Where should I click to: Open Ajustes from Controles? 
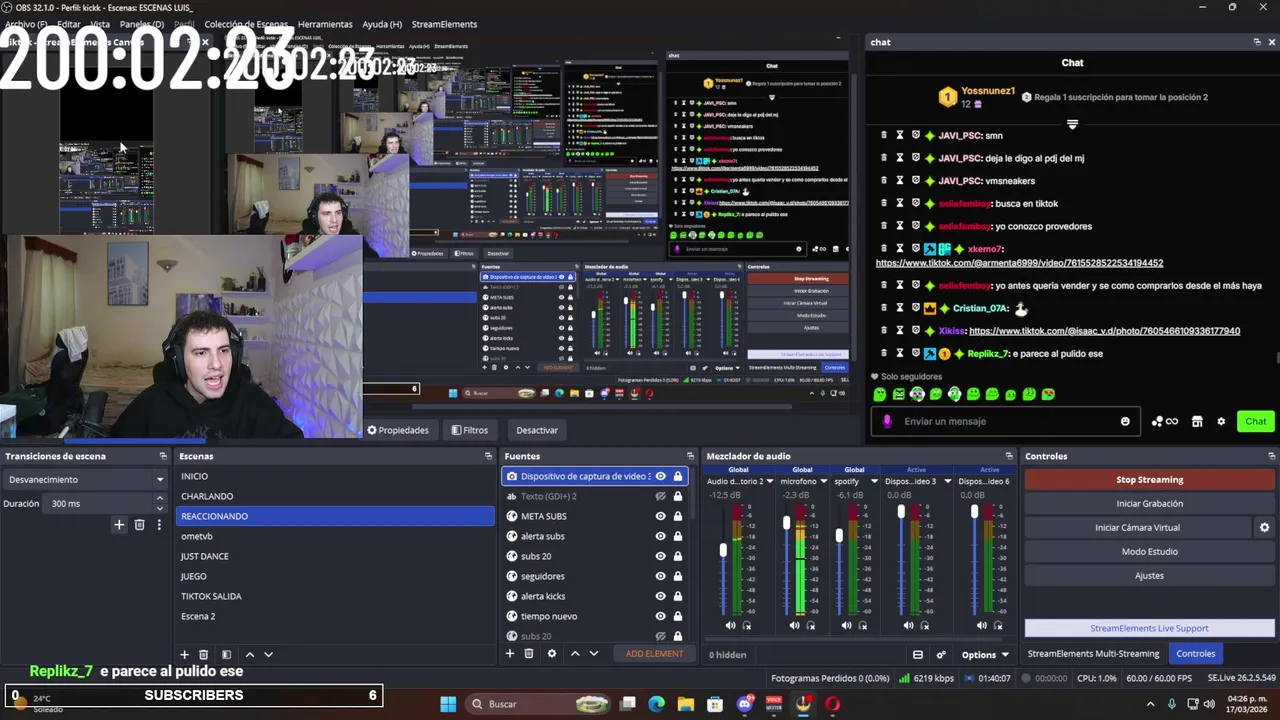tap(1149, 576)
